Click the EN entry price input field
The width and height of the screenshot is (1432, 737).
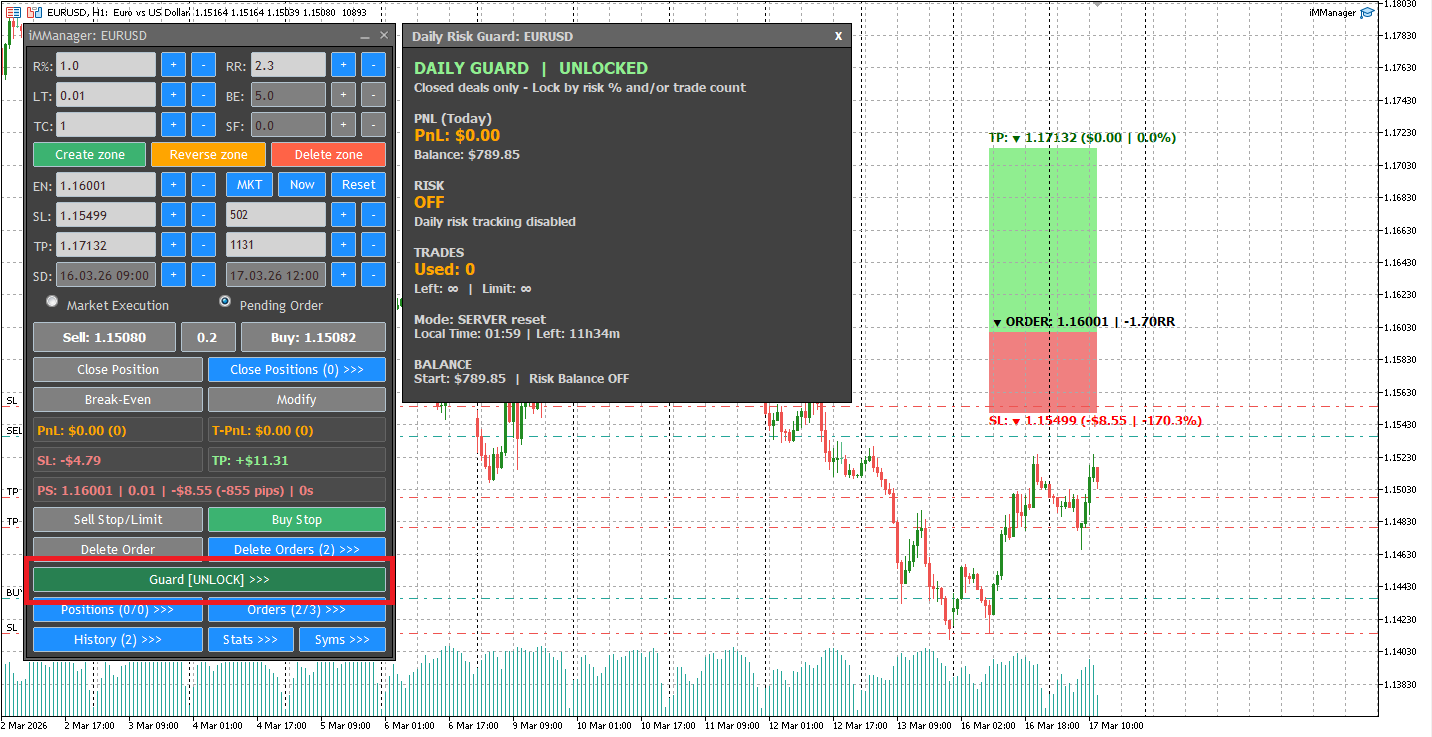pyautogui.click(x=106, y=184)
